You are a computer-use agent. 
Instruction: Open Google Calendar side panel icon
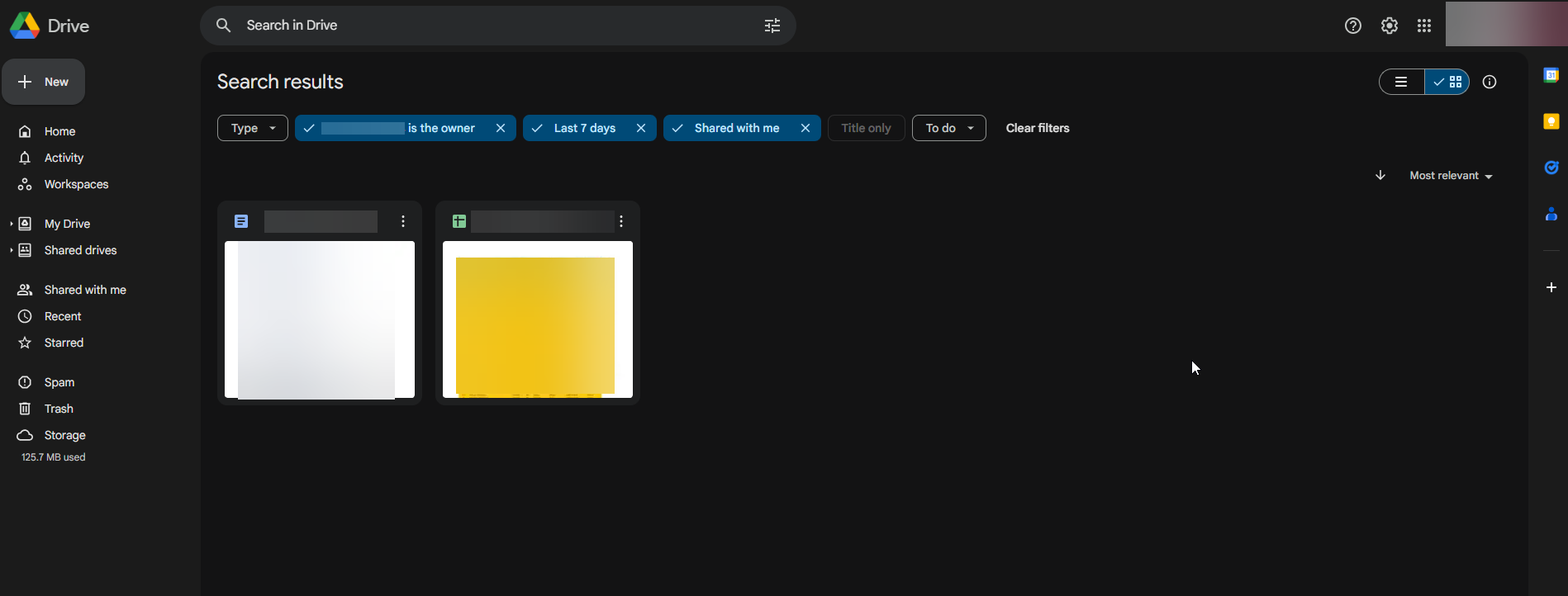click(1551, 75)
